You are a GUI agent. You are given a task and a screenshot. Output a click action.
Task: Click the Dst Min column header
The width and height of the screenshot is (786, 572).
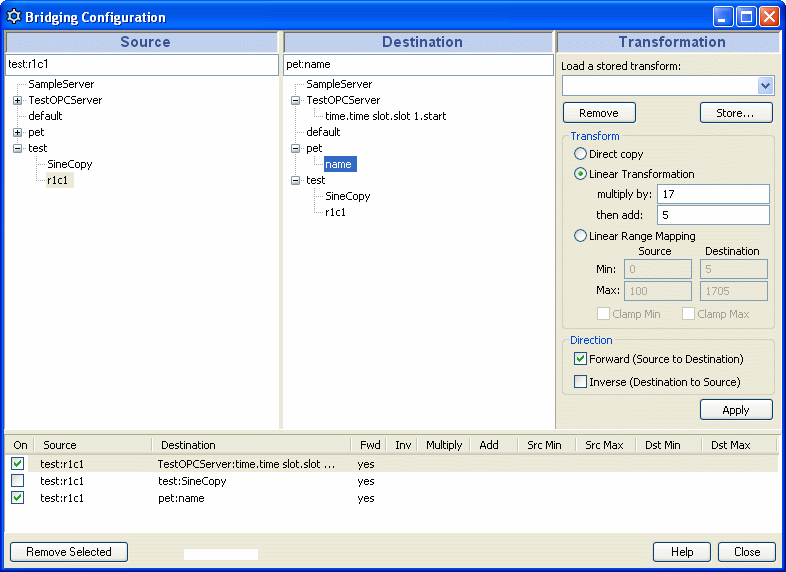pos(668,445)
